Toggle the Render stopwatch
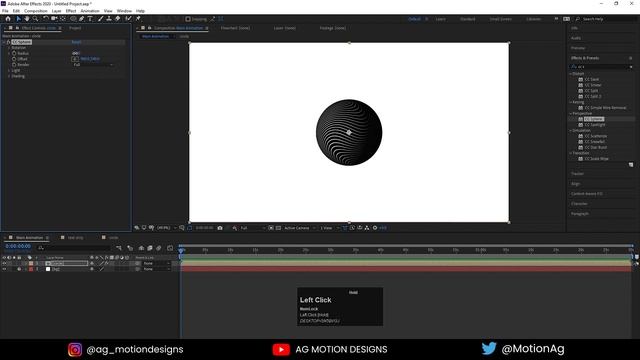Viewport: 640px width, 360px height. (14, 64)
